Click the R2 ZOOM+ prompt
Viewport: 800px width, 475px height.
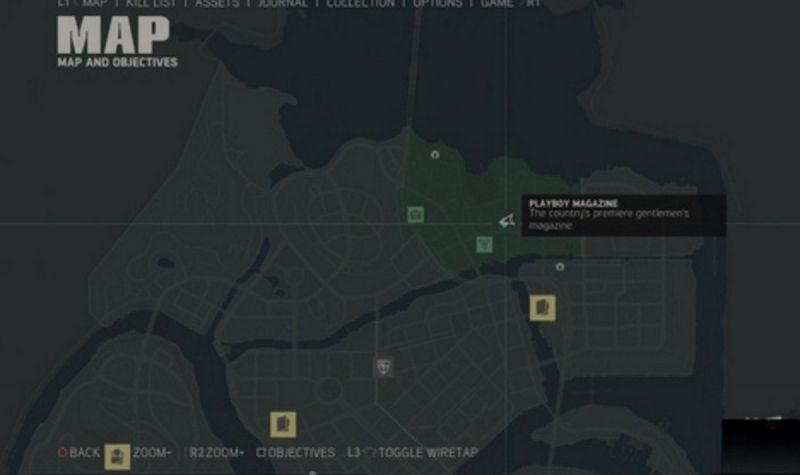pyautogui.click(x=215, y=453)
